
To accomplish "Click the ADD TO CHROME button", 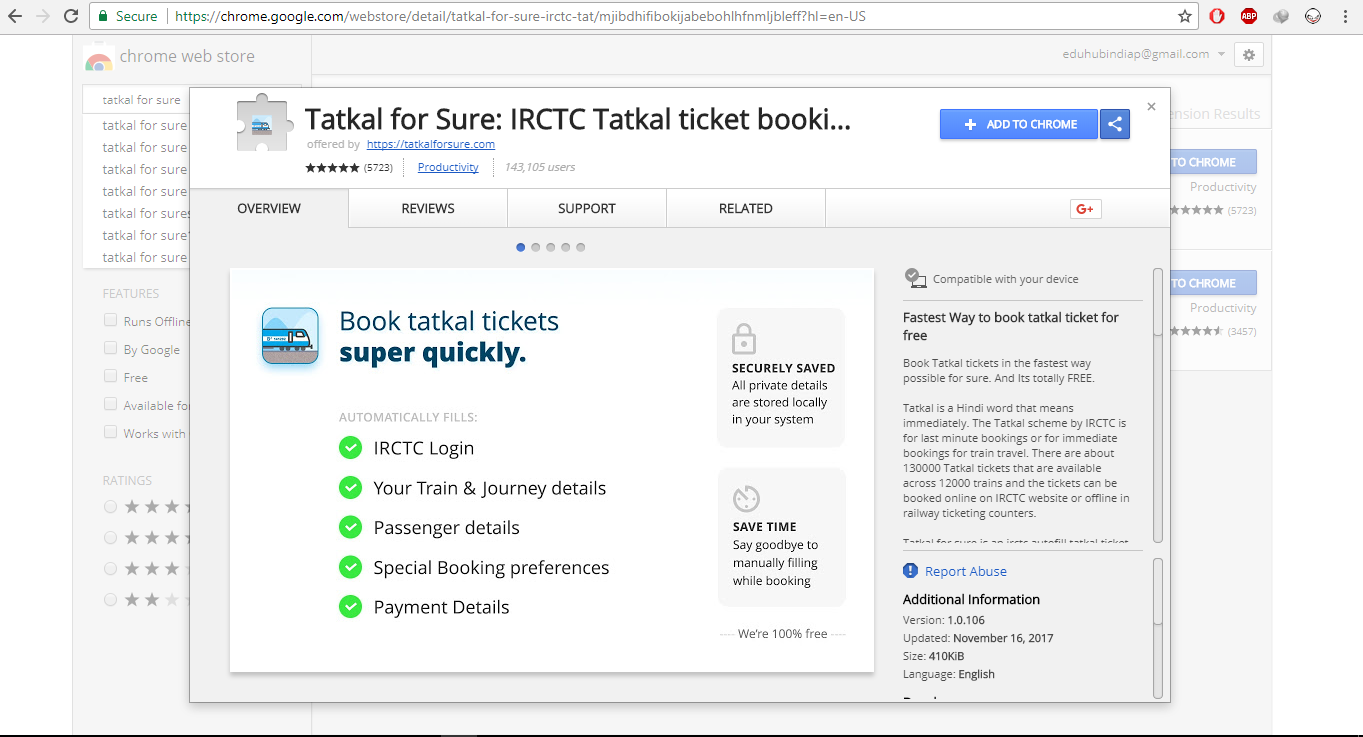I will (x=1018, y=124).
